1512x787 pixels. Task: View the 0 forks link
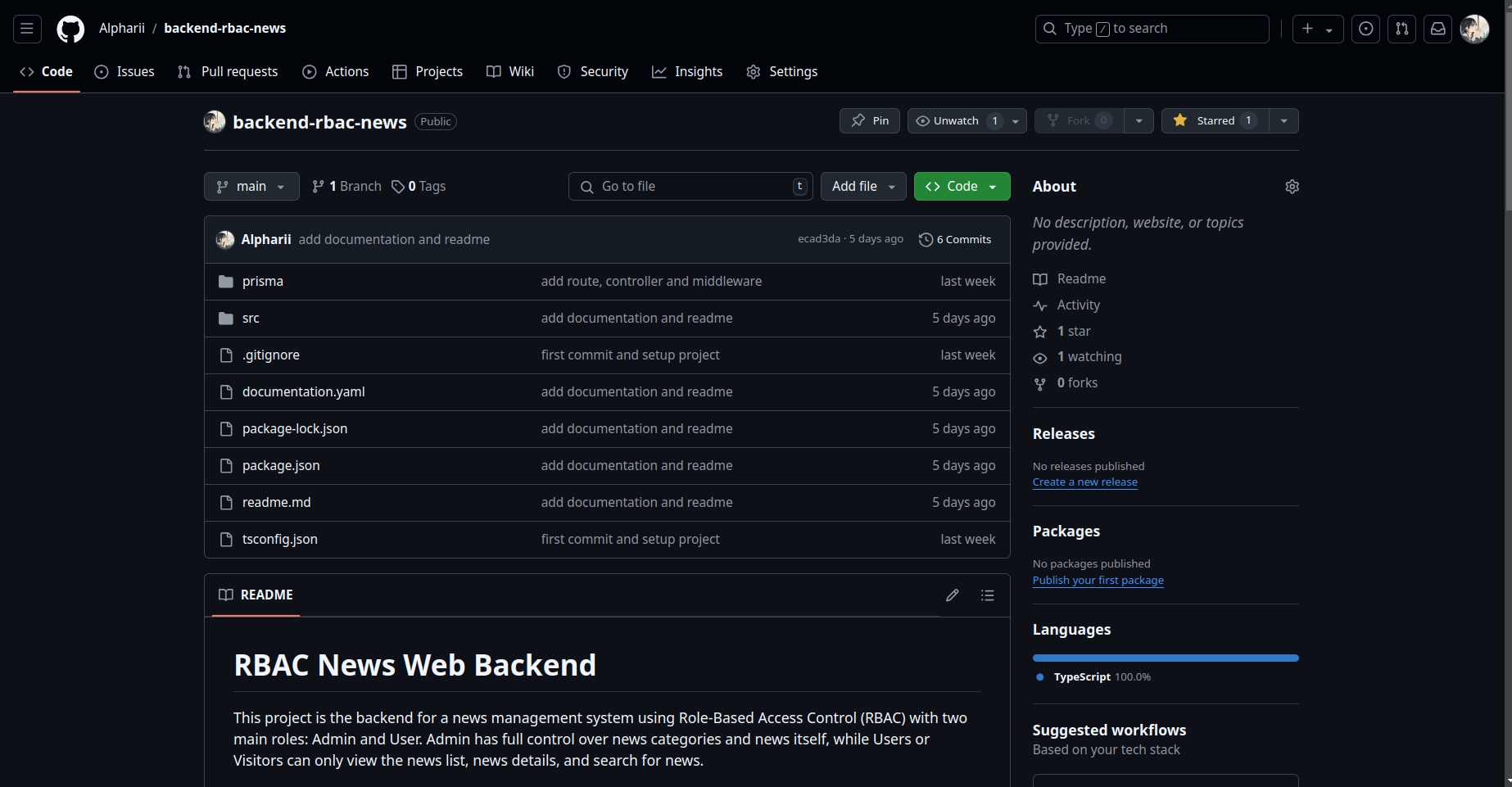pyautogui.click(x=1066, y=383)
